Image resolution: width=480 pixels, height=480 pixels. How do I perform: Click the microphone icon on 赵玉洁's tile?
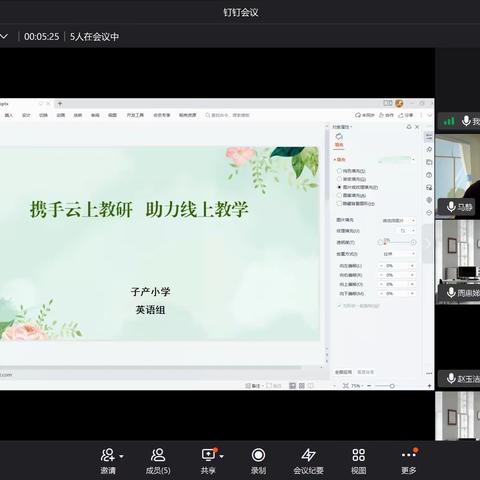(451, 378)
